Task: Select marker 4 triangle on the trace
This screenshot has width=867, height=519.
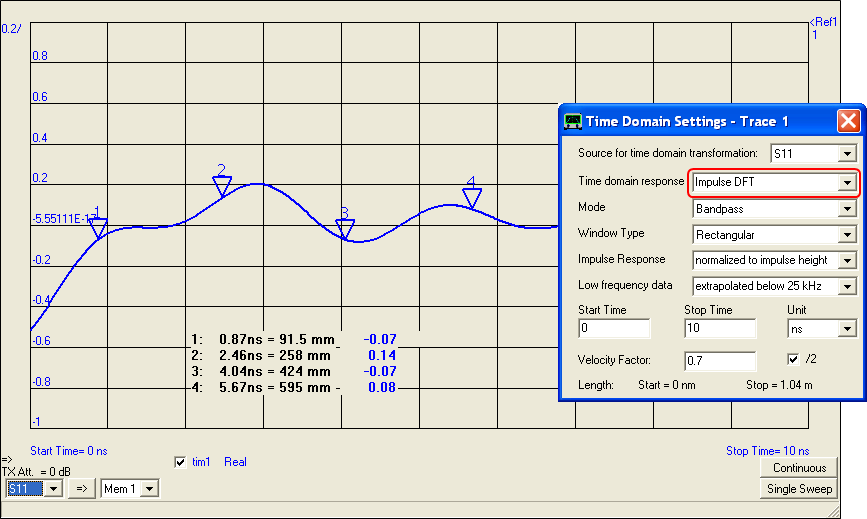Action: click(x=471, y=198)
